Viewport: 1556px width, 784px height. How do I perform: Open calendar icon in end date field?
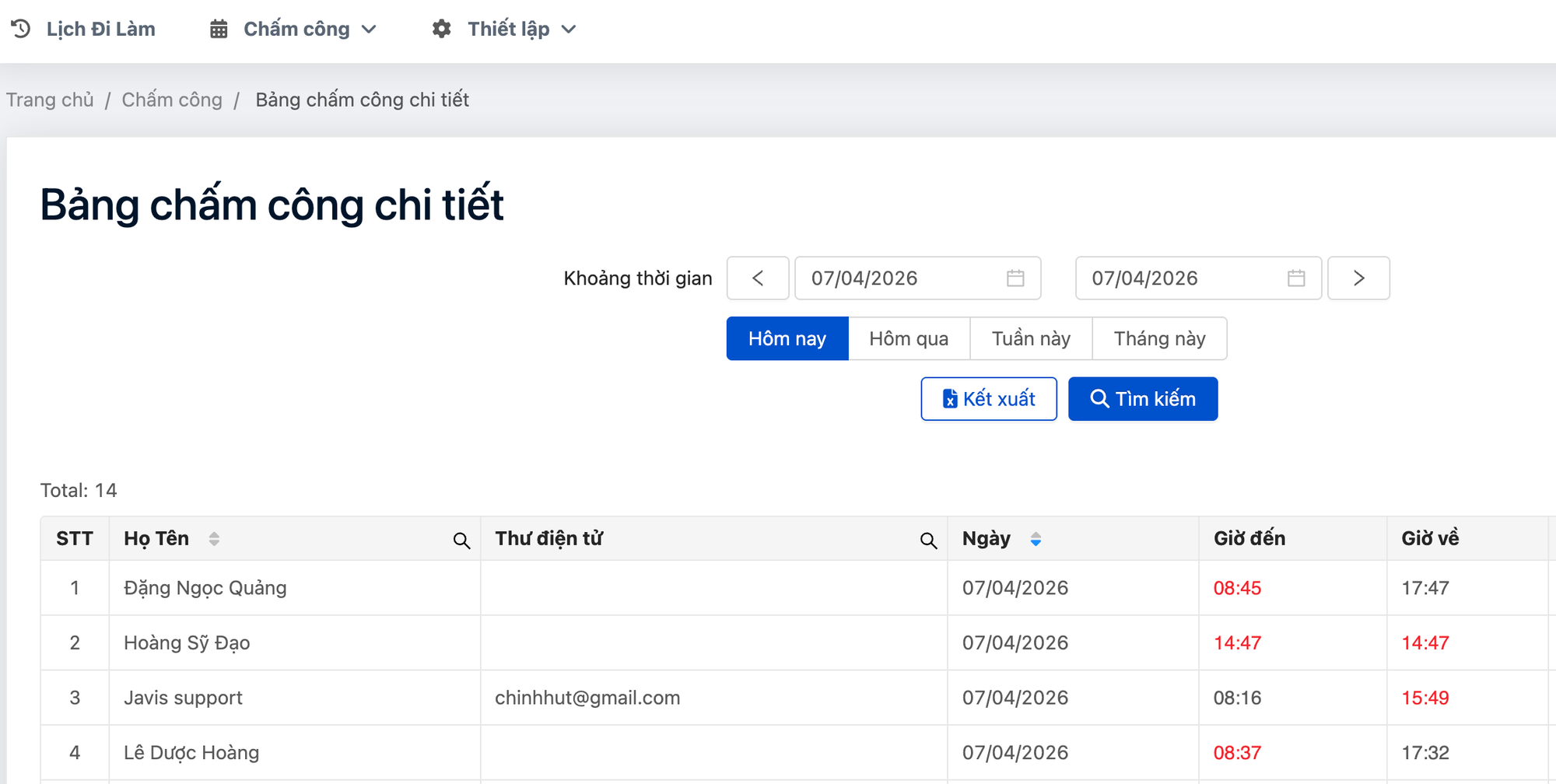click(x=1295, y=278)
